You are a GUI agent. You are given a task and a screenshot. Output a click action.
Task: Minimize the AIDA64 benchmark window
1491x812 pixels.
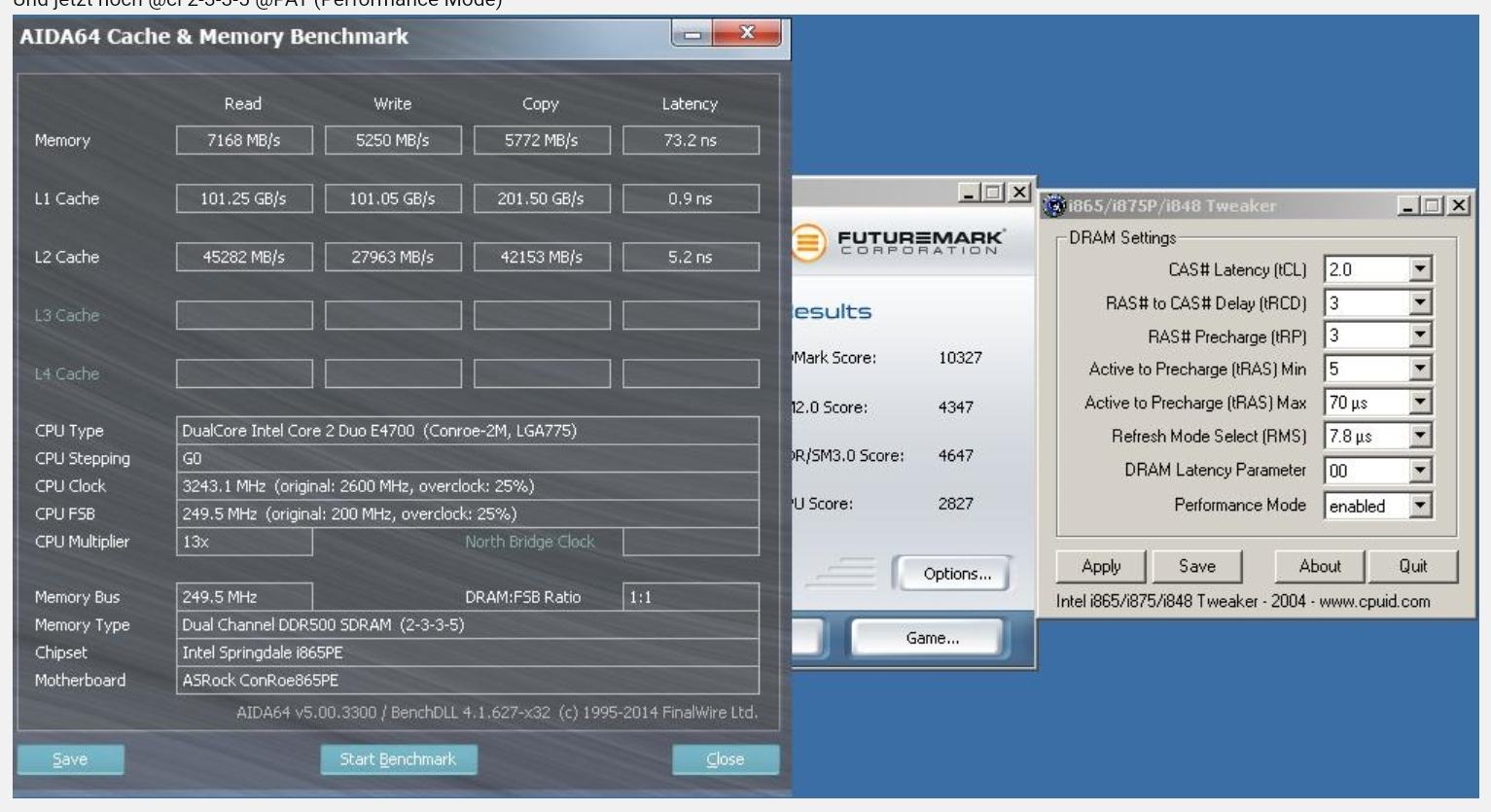[692, 34]
